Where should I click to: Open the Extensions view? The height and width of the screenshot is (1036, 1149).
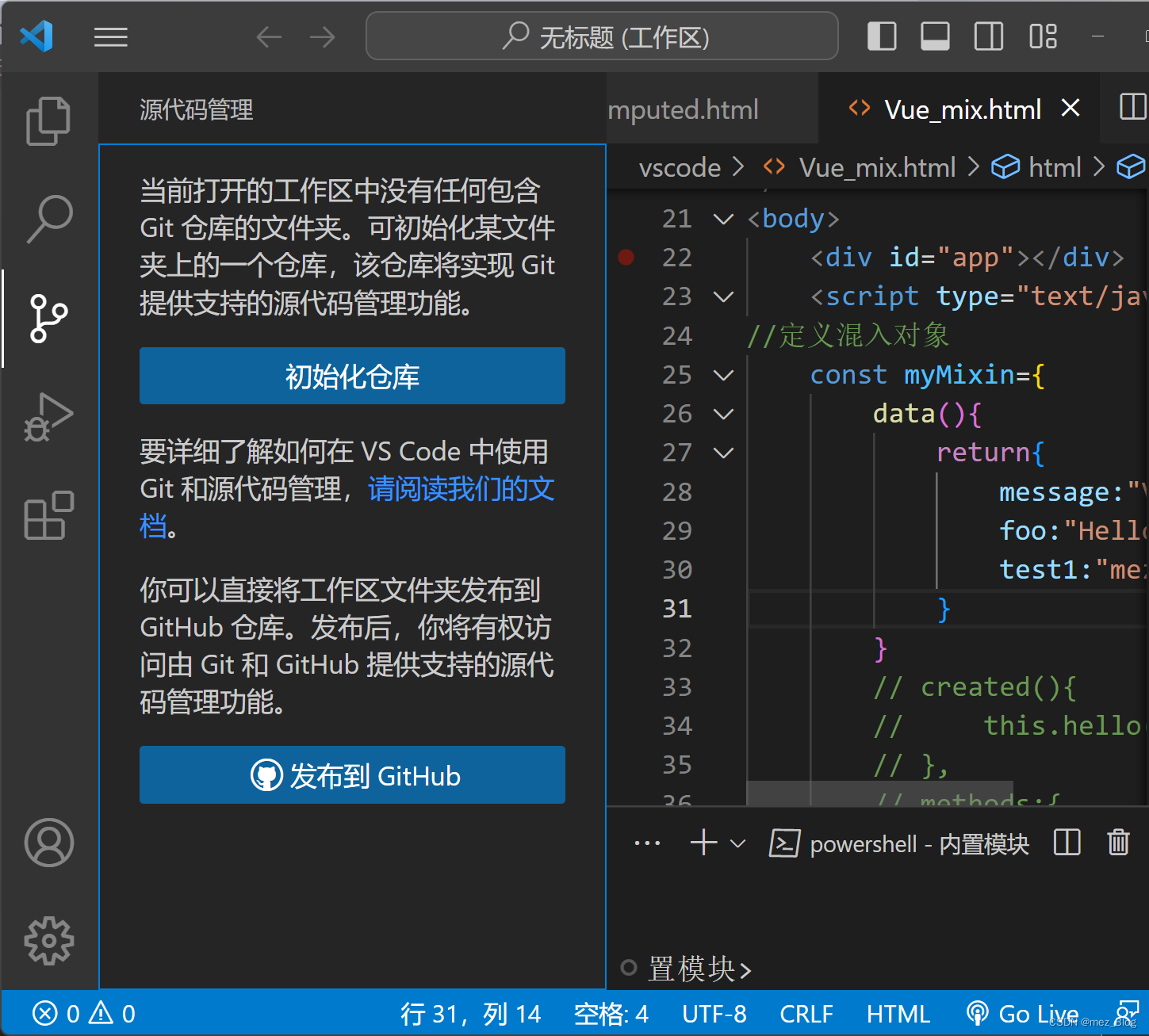tap(48, 516)
